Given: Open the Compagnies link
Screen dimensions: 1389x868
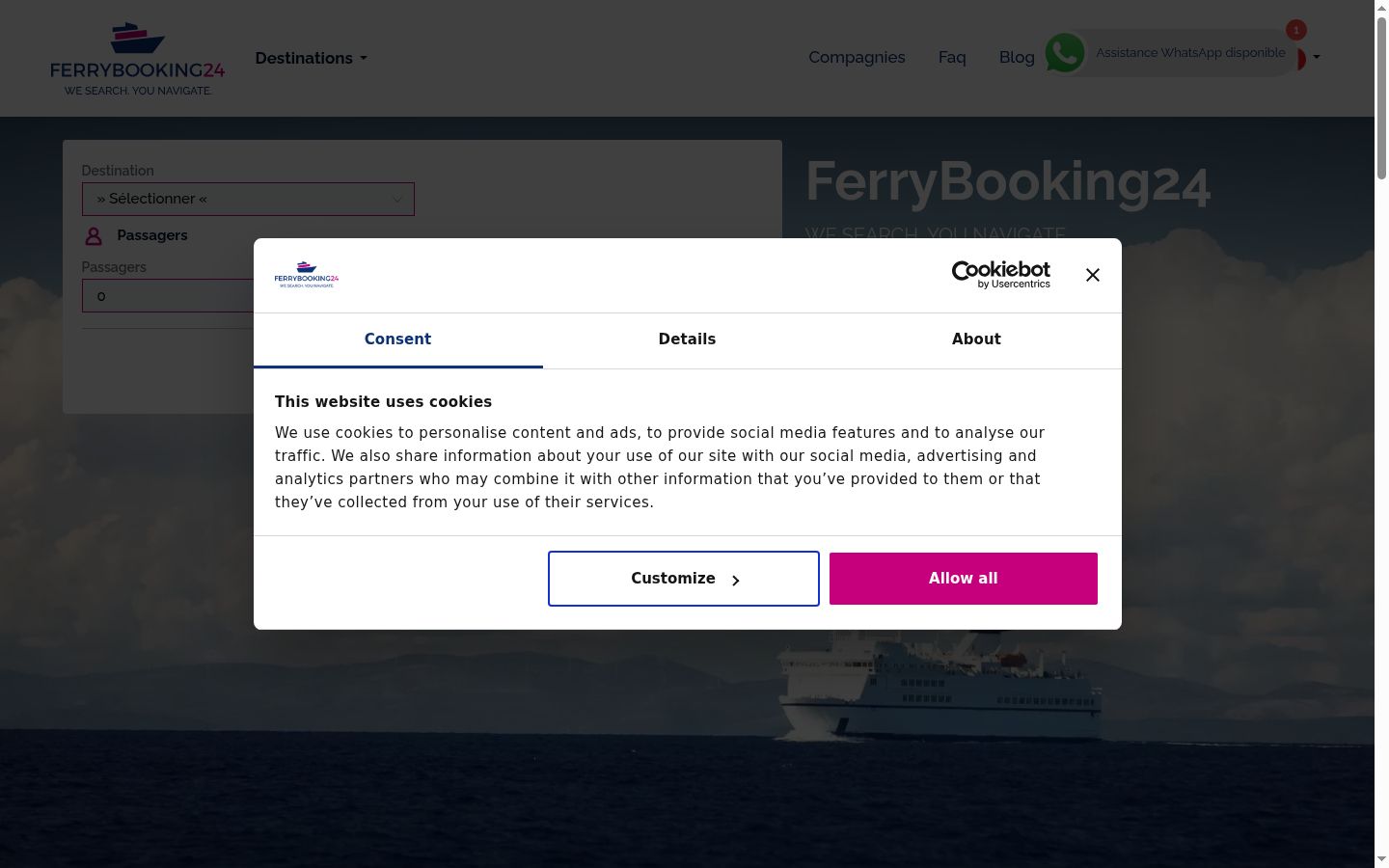Looking at the screenshot, I should [857, 57].
